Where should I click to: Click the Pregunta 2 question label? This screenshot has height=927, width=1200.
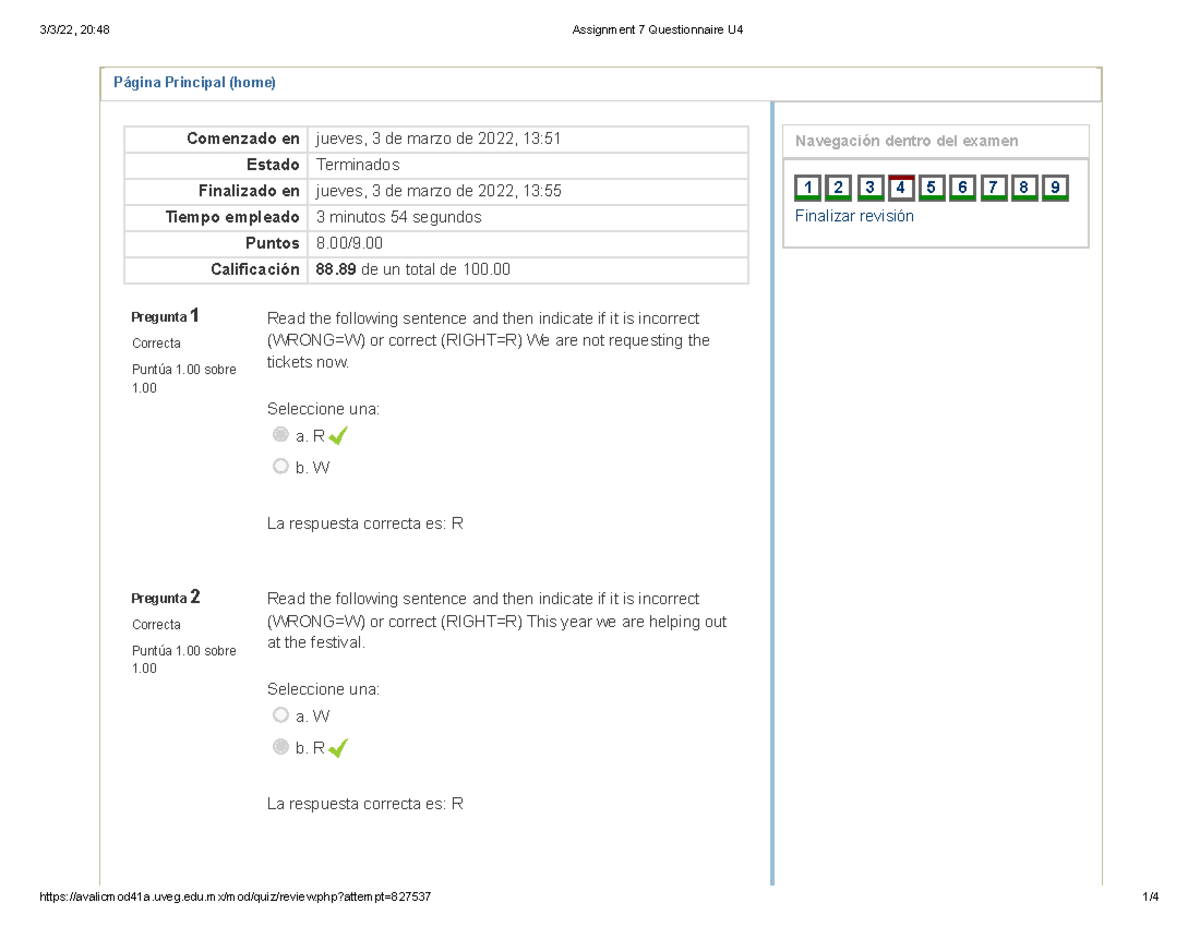(x=166, y=598)
